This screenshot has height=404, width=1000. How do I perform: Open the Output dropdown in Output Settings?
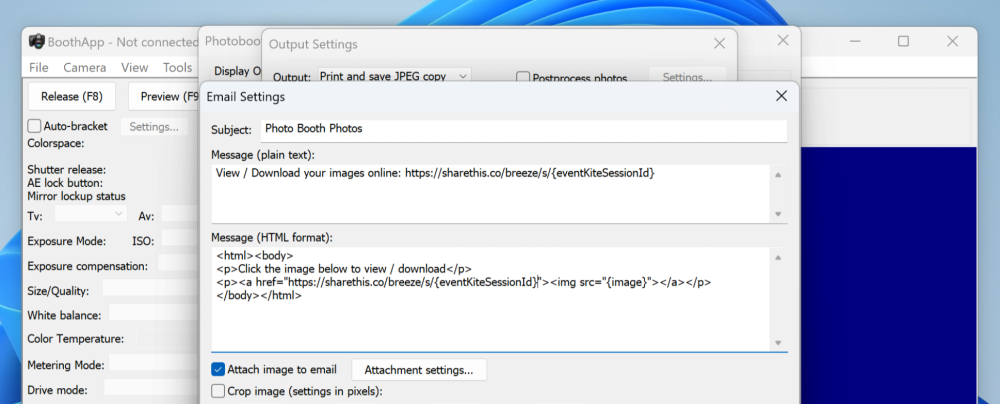click(x=395, y=76)
